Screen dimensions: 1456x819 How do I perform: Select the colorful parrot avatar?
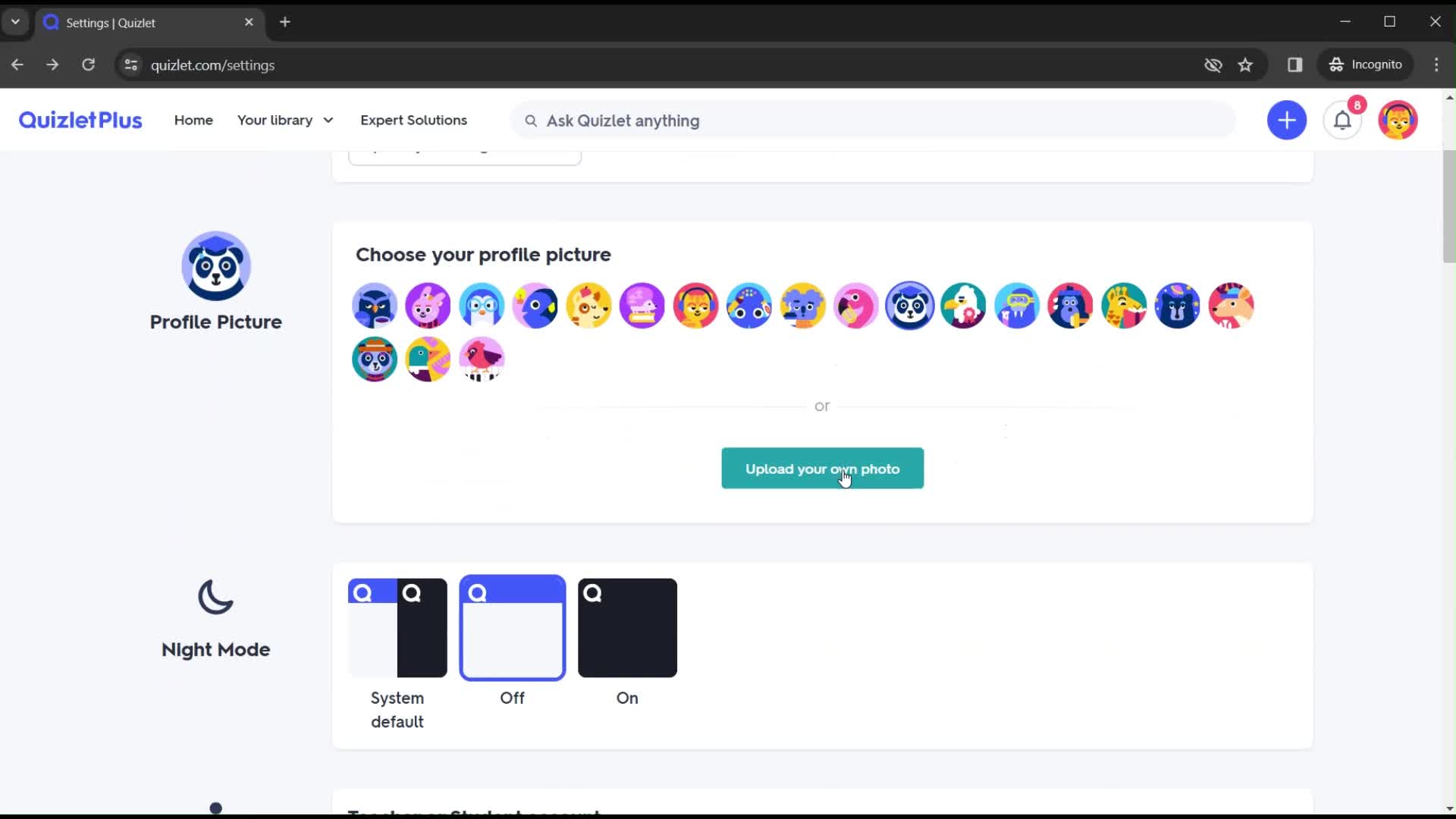(428, 358)
